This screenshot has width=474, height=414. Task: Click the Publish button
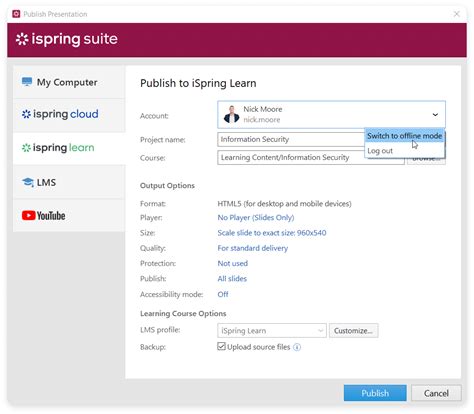pos(375,393)
